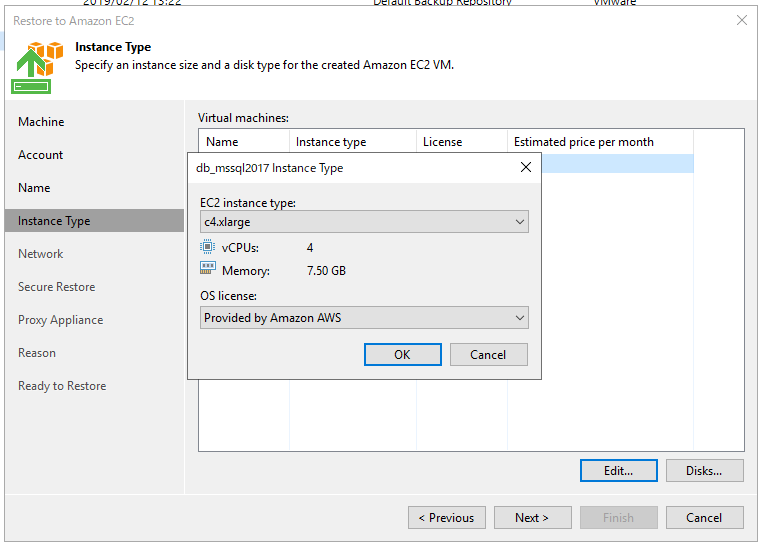The width and height of the screenshot is (763, 547).
Task: Click the Memory module icon
Action: pyautogui.click(x=207, y=268)
